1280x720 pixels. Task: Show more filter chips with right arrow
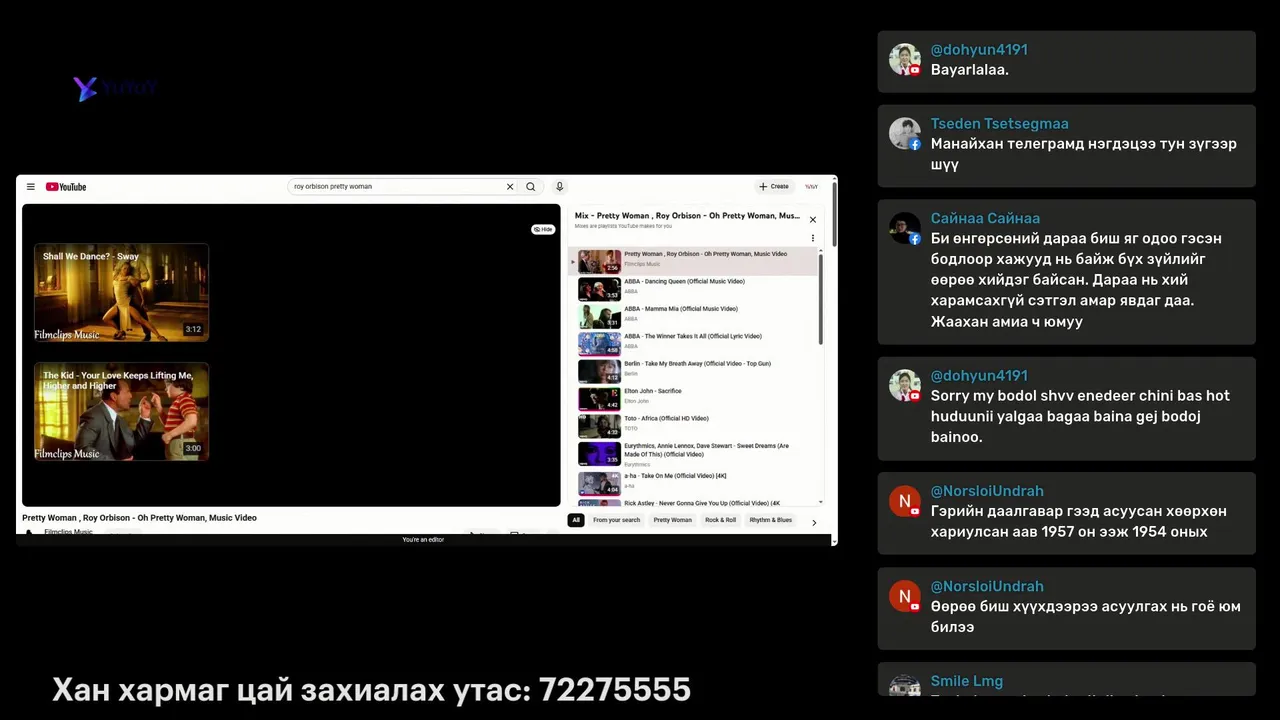click(x=814, y=522)
